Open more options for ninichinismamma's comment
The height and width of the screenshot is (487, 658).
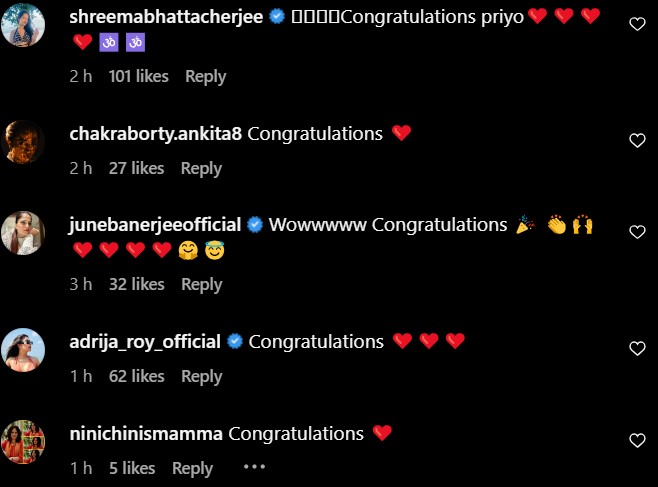click(254, 466)
